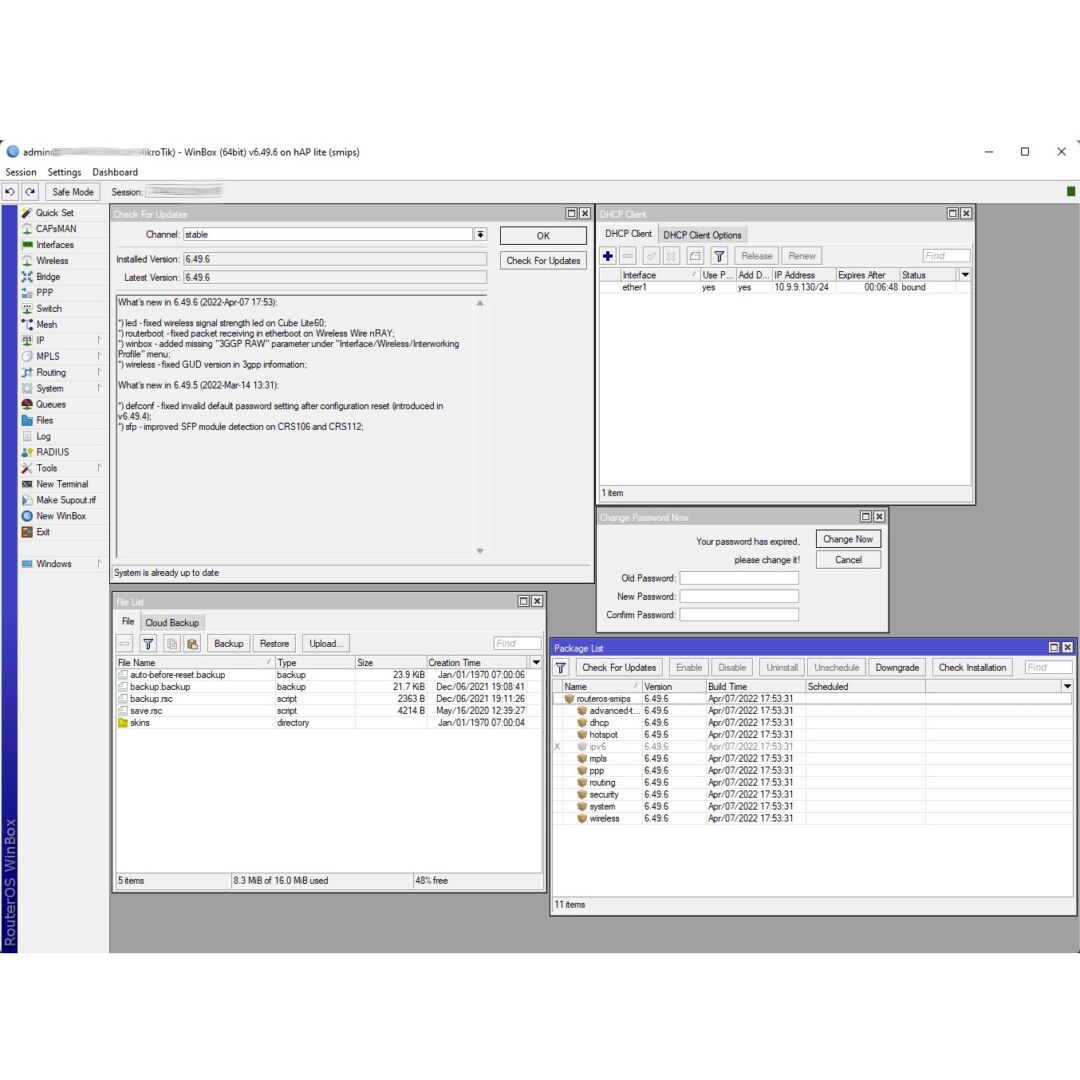
Task: Cancel the Change Password dialog
Action: (848, 560)
